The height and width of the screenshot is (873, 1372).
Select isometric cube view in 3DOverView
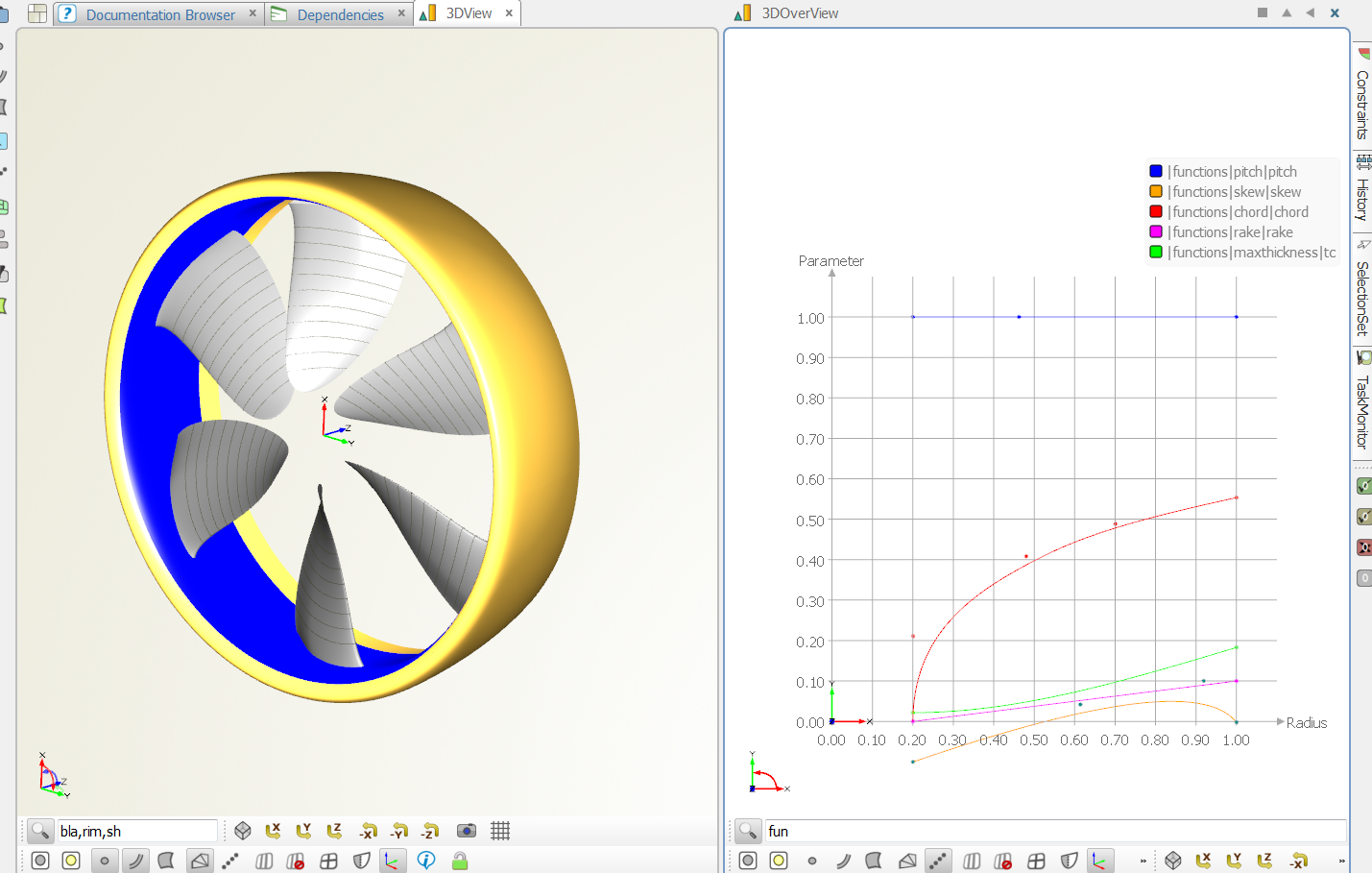point(1173,861)
